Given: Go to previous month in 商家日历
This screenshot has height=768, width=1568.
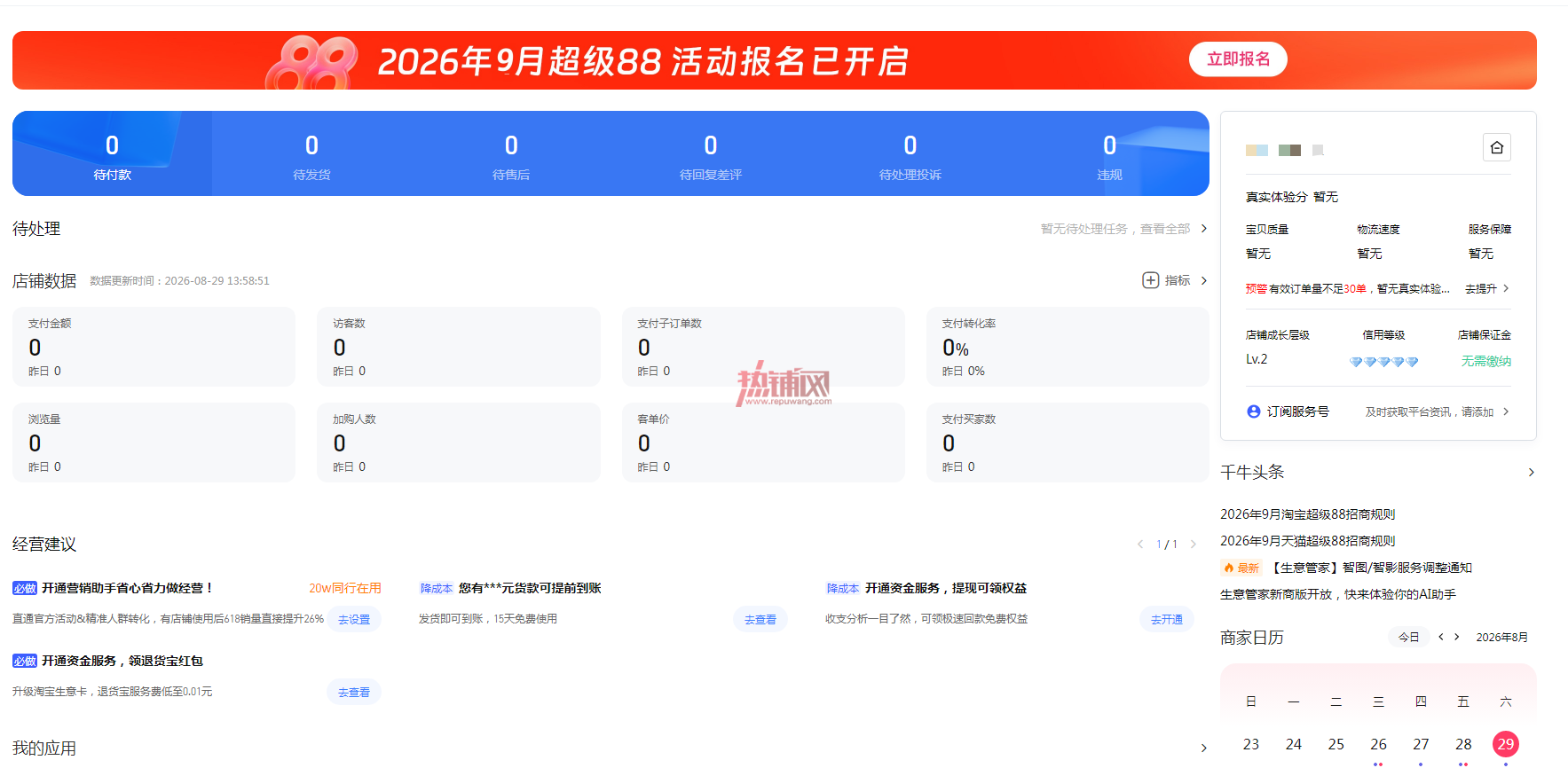Looking at the screenshot, I should (1441, 637).
